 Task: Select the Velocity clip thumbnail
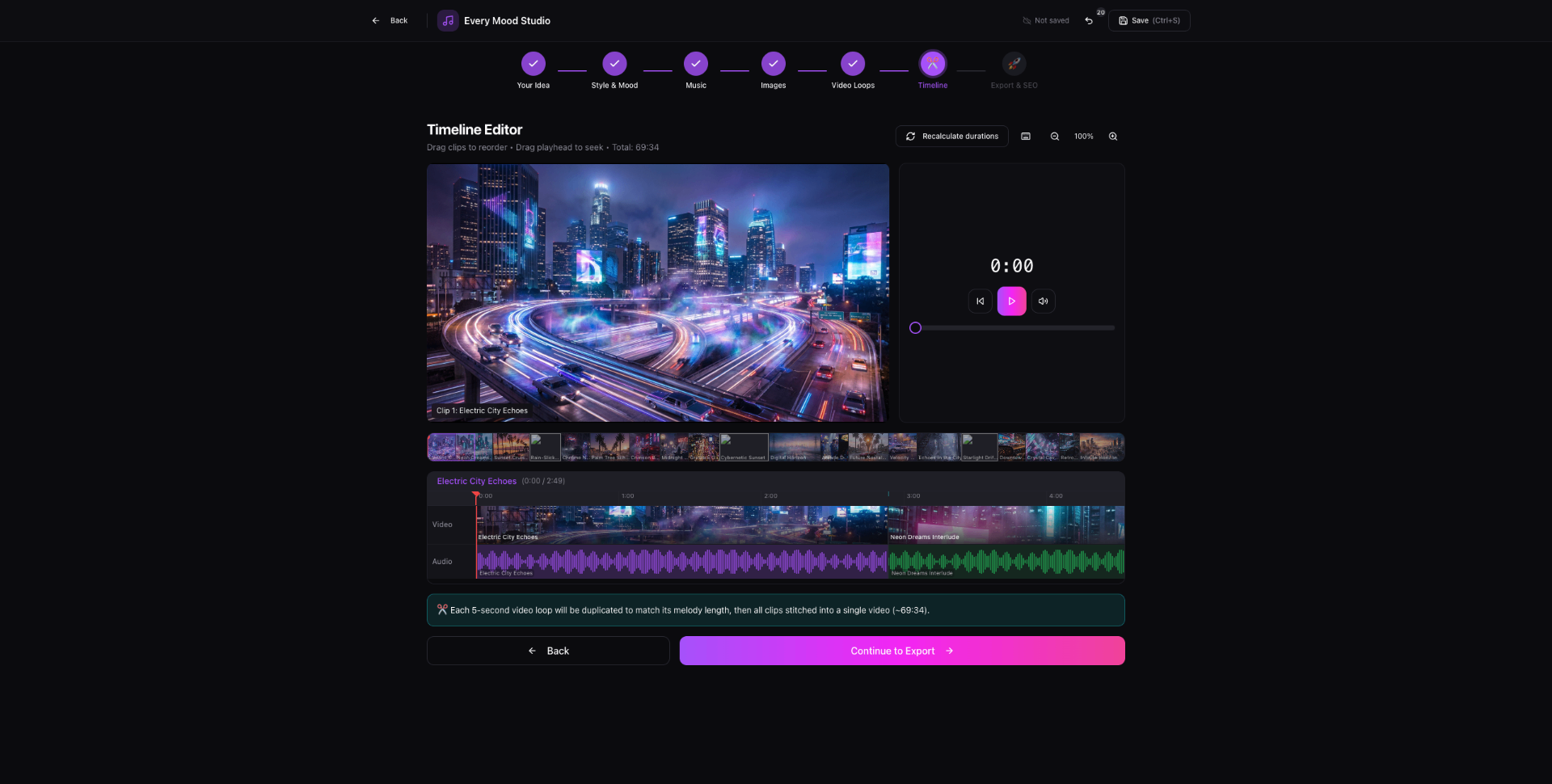902,447
